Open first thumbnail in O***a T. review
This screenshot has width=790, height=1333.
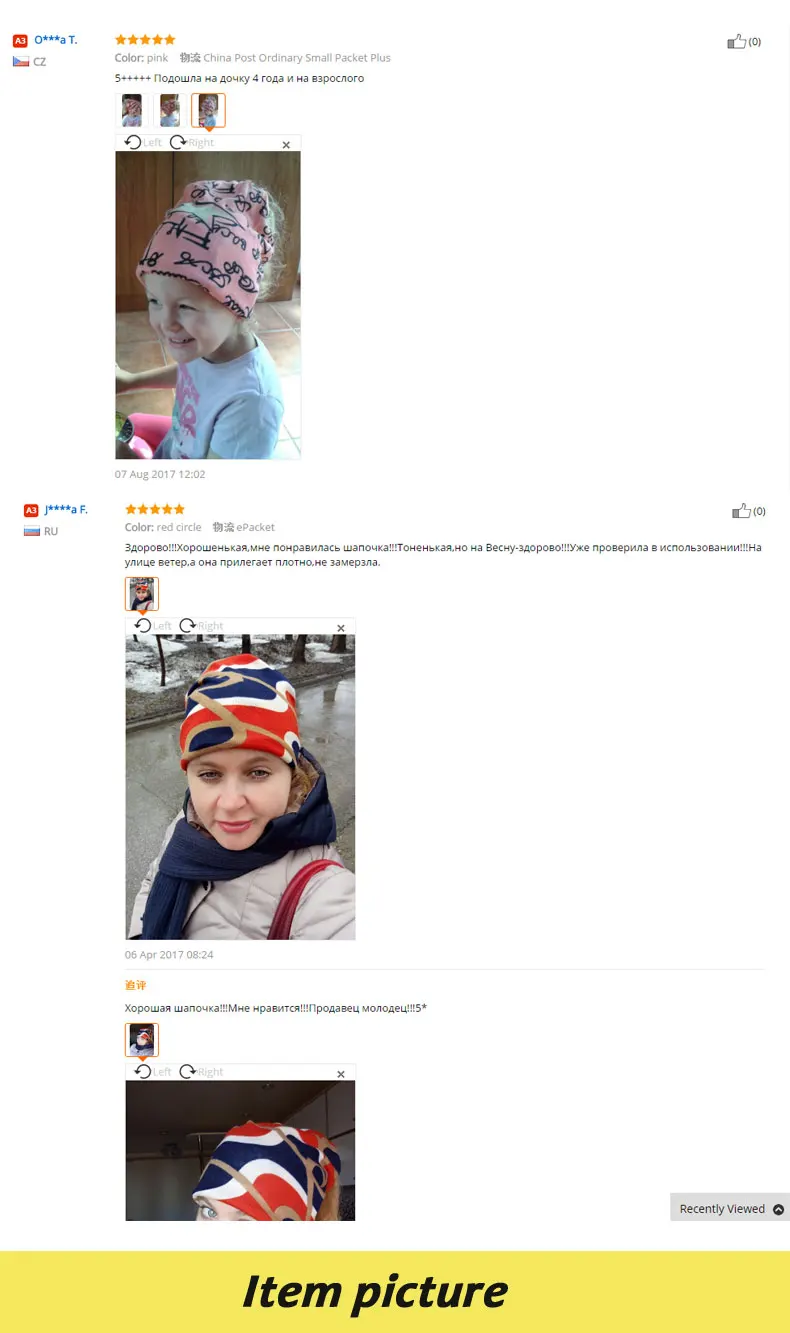pos(132,110)
